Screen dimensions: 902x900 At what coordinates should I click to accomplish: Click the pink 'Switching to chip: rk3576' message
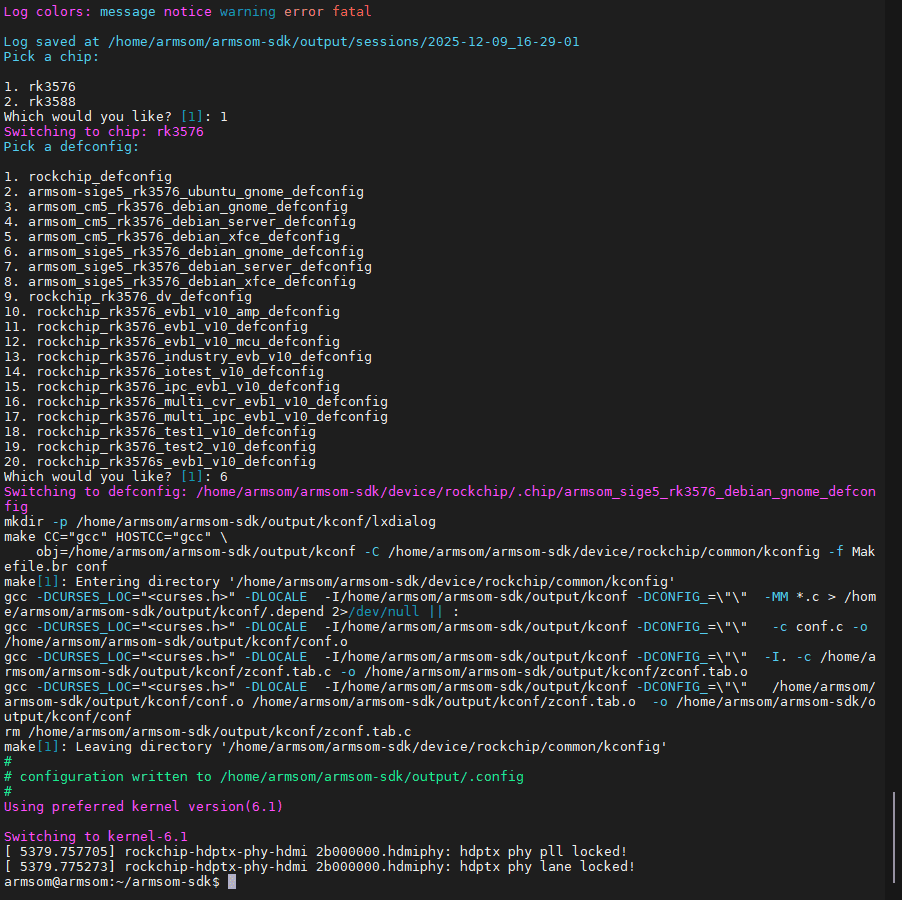coord(104,132)
